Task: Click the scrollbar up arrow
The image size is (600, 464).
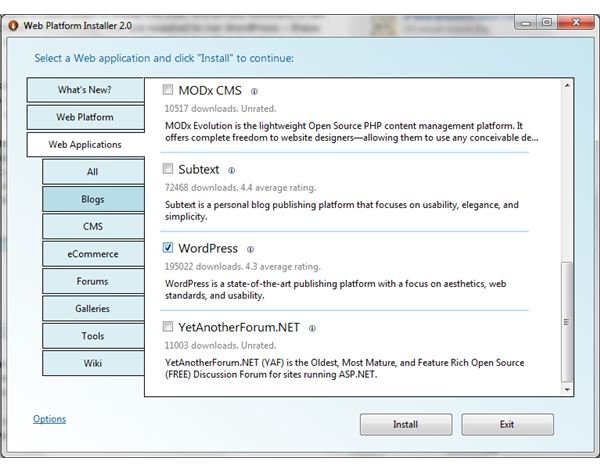Action: [567, 85]
